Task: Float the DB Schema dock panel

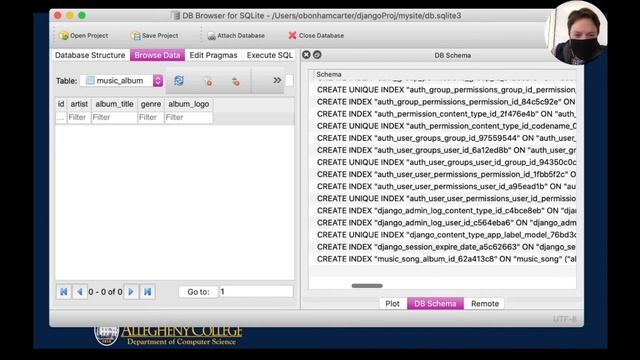Action: (317, 55)
